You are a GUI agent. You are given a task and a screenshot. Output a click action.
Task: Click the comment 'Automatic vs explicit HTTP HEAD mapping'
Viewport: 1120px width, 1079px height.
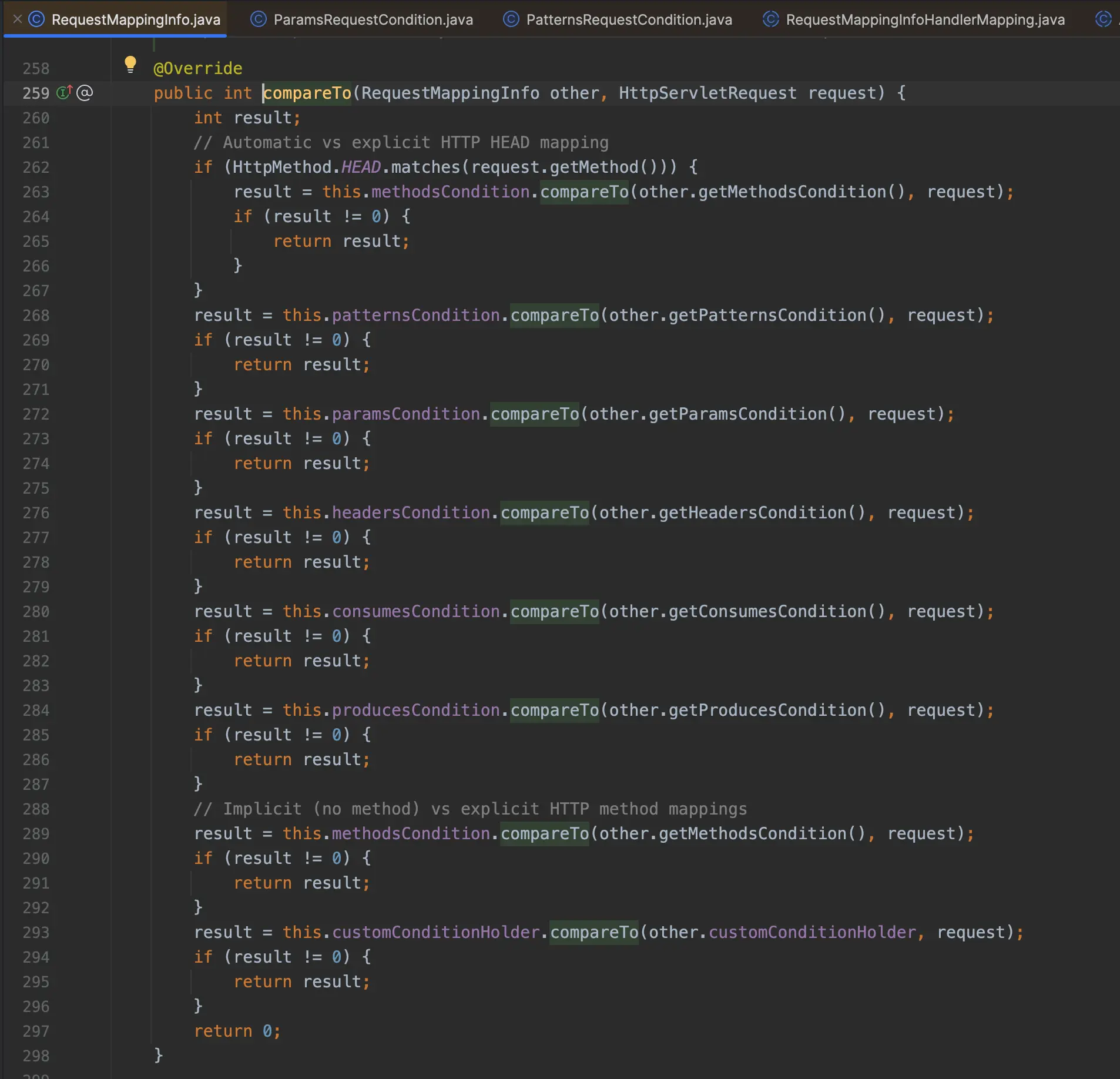coord(401,142)
